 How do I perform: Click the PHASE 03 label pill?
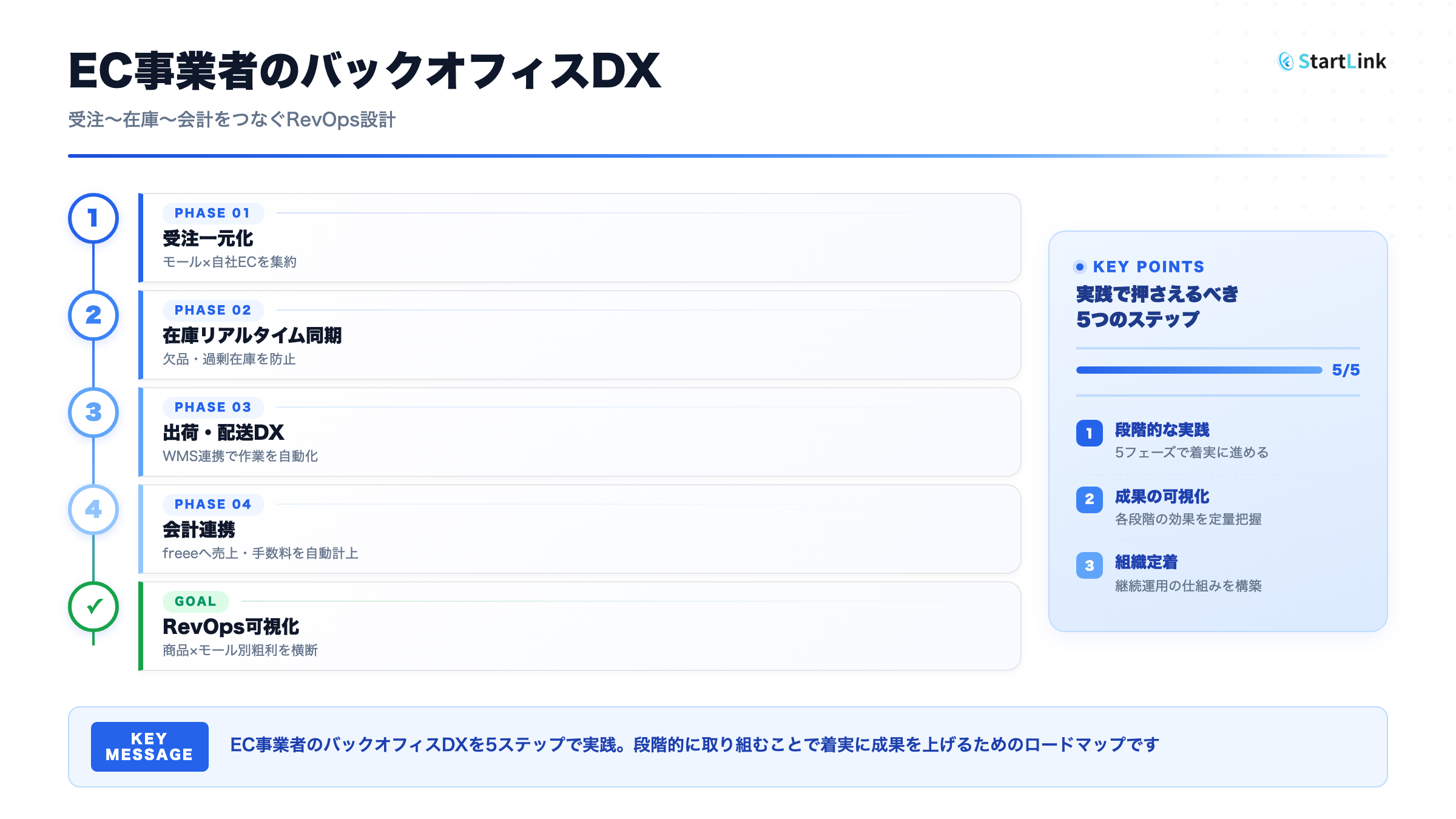coord(212,407)
